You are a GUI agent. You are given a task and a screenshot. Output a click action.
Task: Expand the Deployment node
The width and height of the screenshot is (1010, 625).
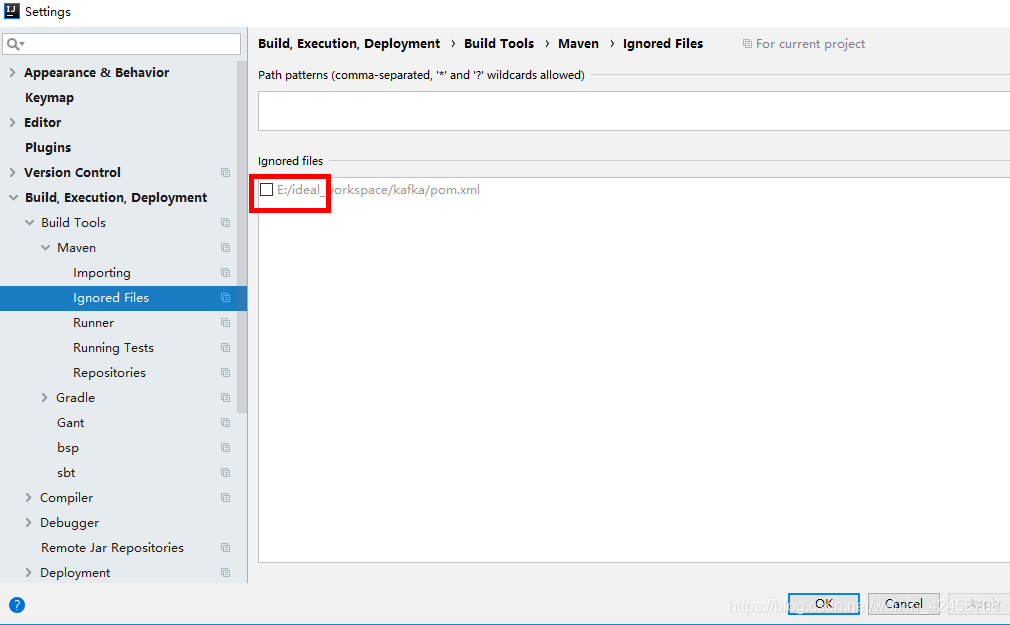[x=28, y=573]
